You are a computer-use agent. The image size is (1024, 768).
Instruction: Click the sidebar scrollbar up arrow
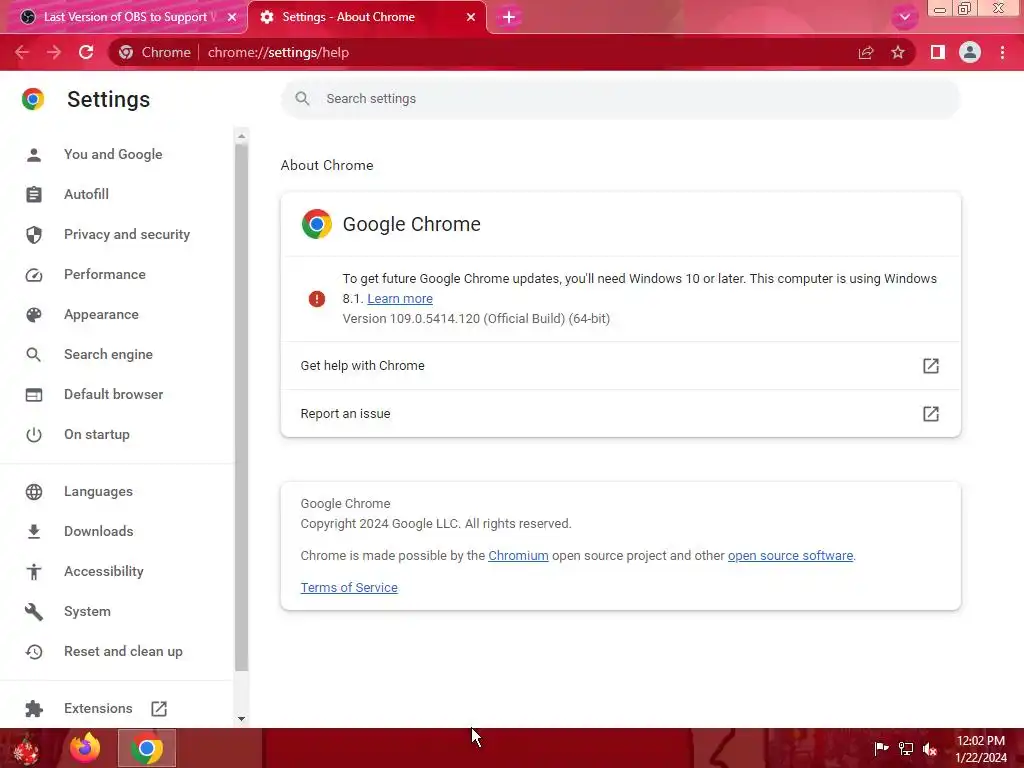242,136
